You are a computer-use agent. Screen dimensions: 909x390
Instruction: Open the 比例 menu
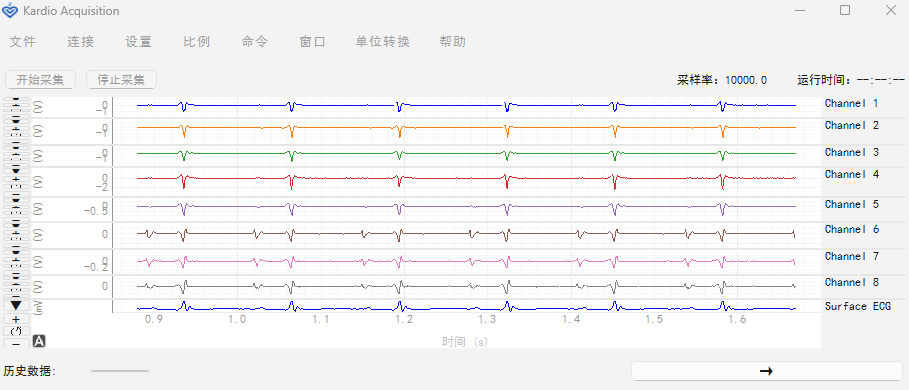coord(197,42)
